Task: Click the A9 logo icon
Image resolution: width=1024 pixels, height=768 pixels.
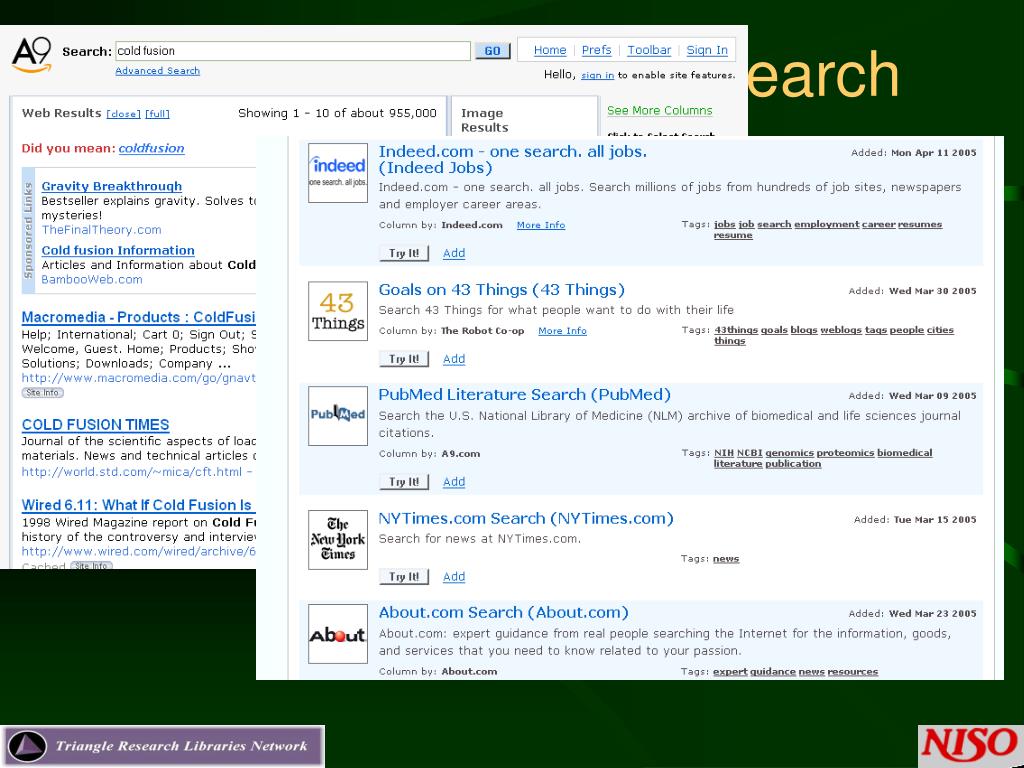Action: (x=31, y=55)
